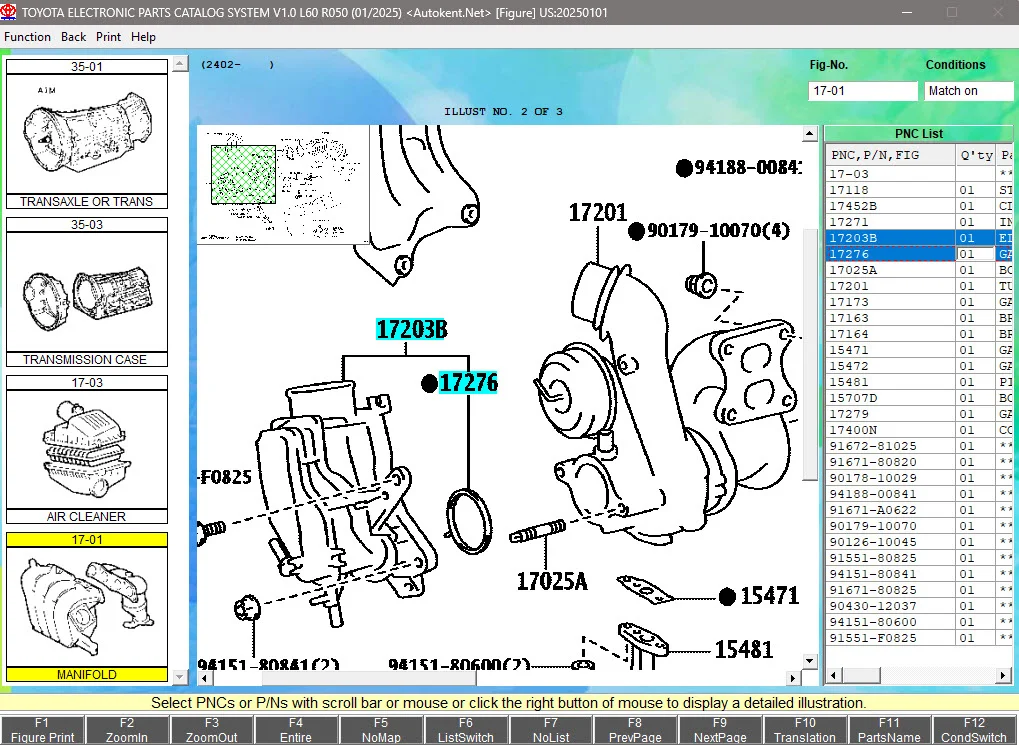Open the Help menu
The width and height of the screenshot is (1019, 745).
pyautogui.click(x=143, y=37)
